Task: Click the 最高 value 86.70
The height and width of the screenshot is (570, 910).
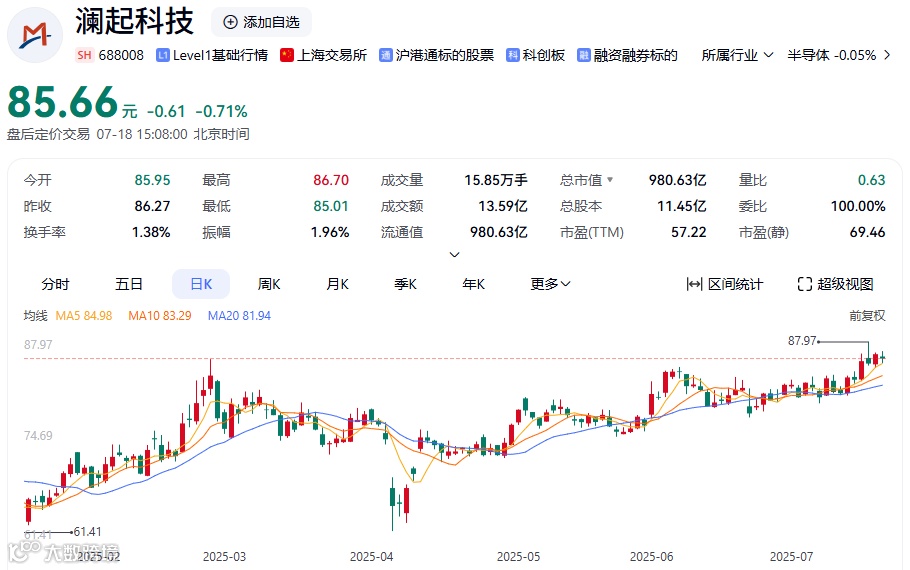Action: tap(331, 180)
